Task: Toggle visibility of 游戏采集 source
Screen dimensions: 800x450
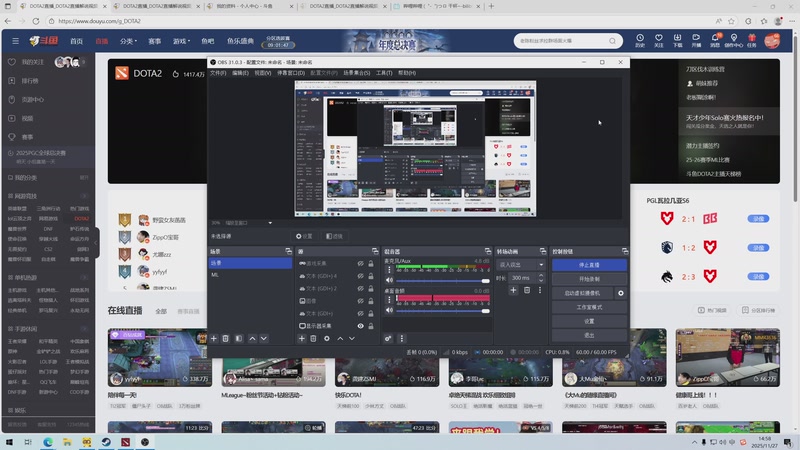Action: (x=360, y=264)
